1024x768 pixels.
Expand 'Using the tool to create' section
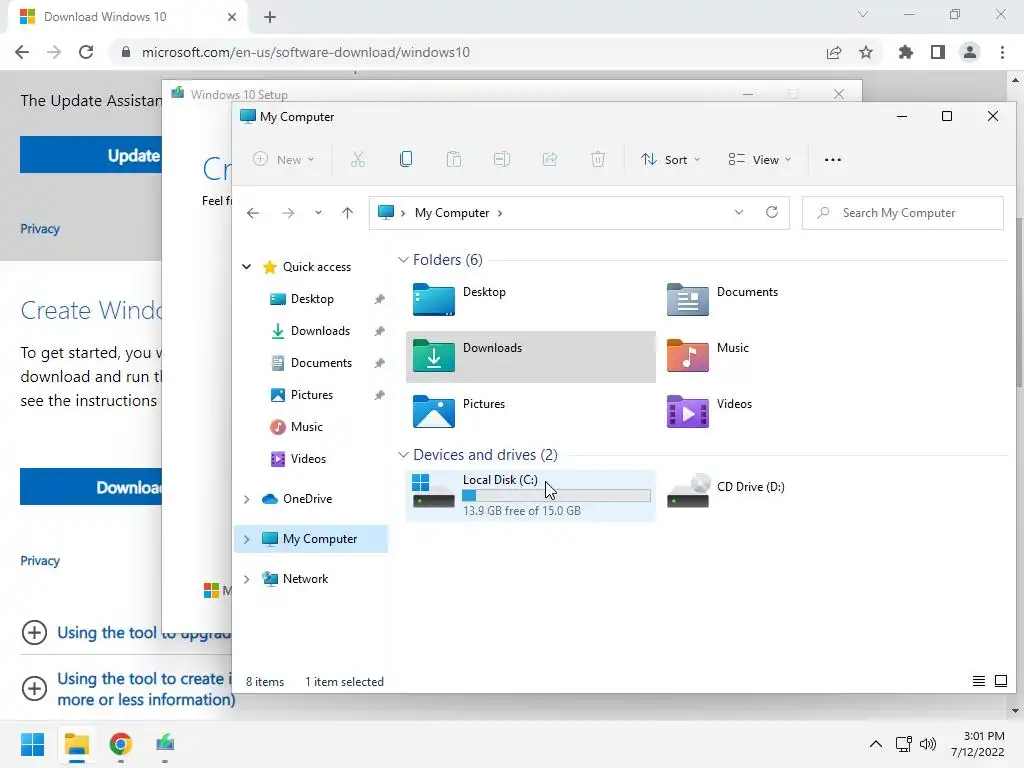34,688
